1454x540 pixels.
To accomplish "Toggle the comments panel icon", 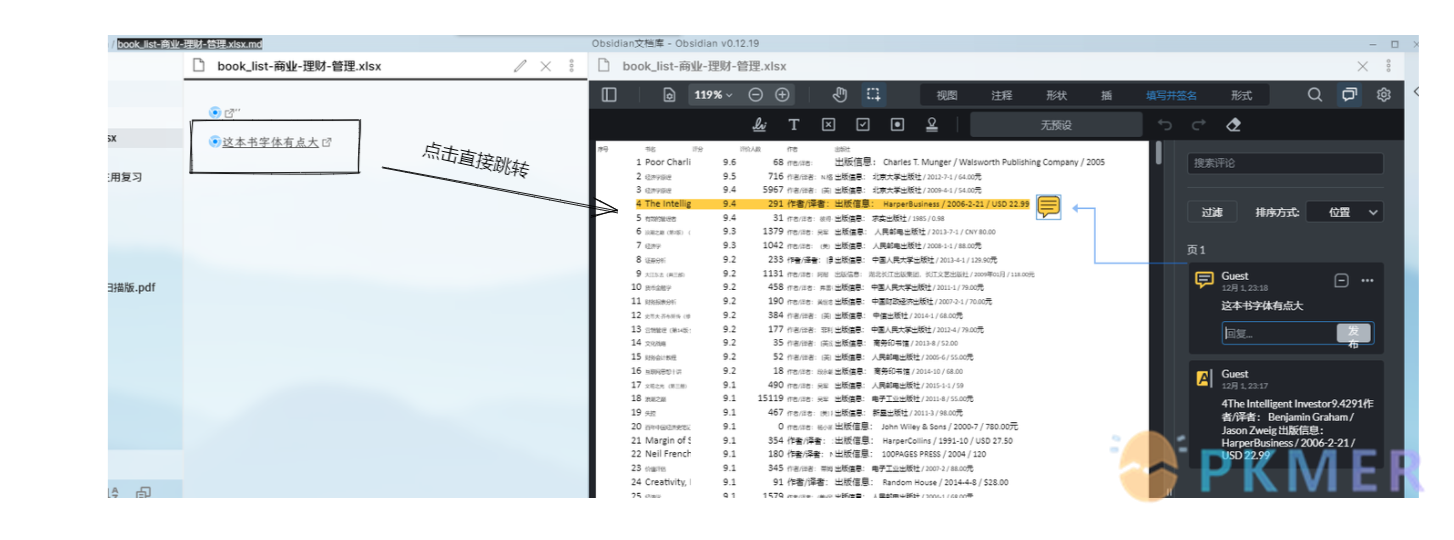I will (x=1349, y=95).
